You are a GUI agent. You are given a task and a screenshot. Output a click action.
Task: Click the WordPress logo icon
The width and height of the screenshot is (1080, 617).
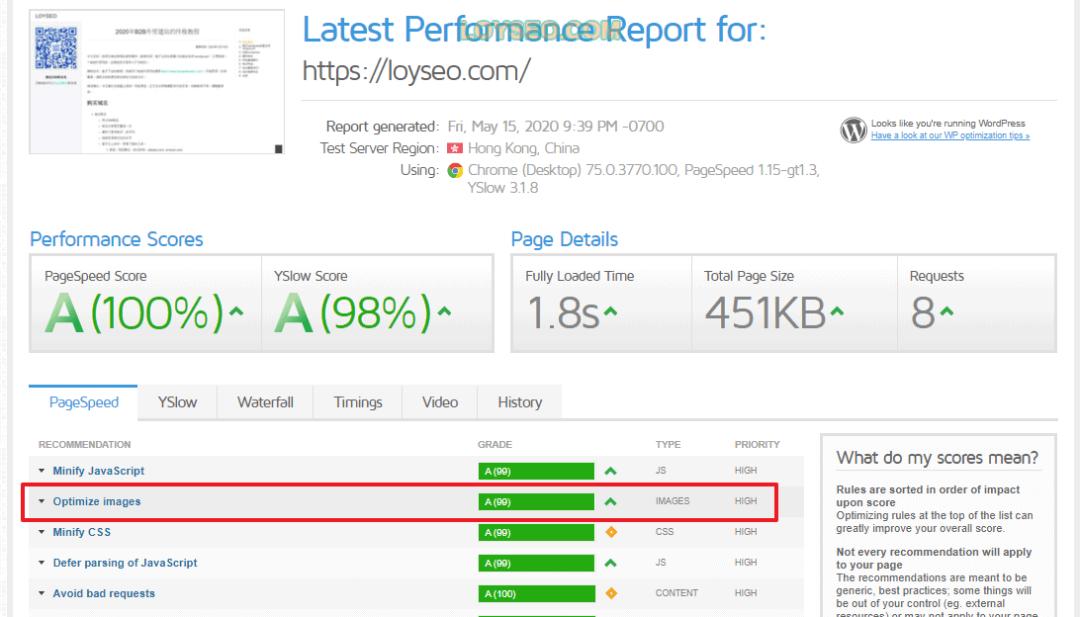pyautogui.click(x=853, y=130)
